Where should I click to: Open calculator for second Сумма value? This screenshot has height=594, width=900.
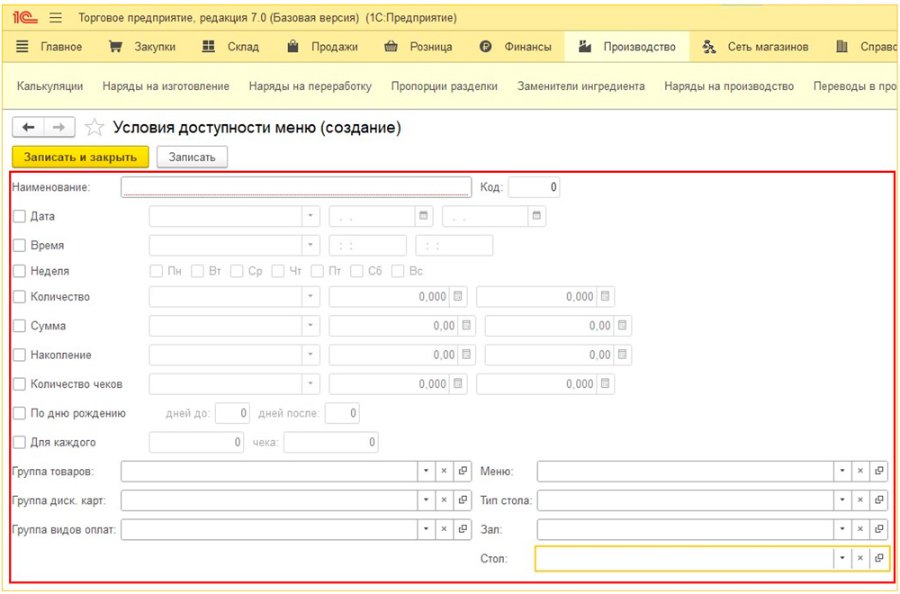point(622,325)
